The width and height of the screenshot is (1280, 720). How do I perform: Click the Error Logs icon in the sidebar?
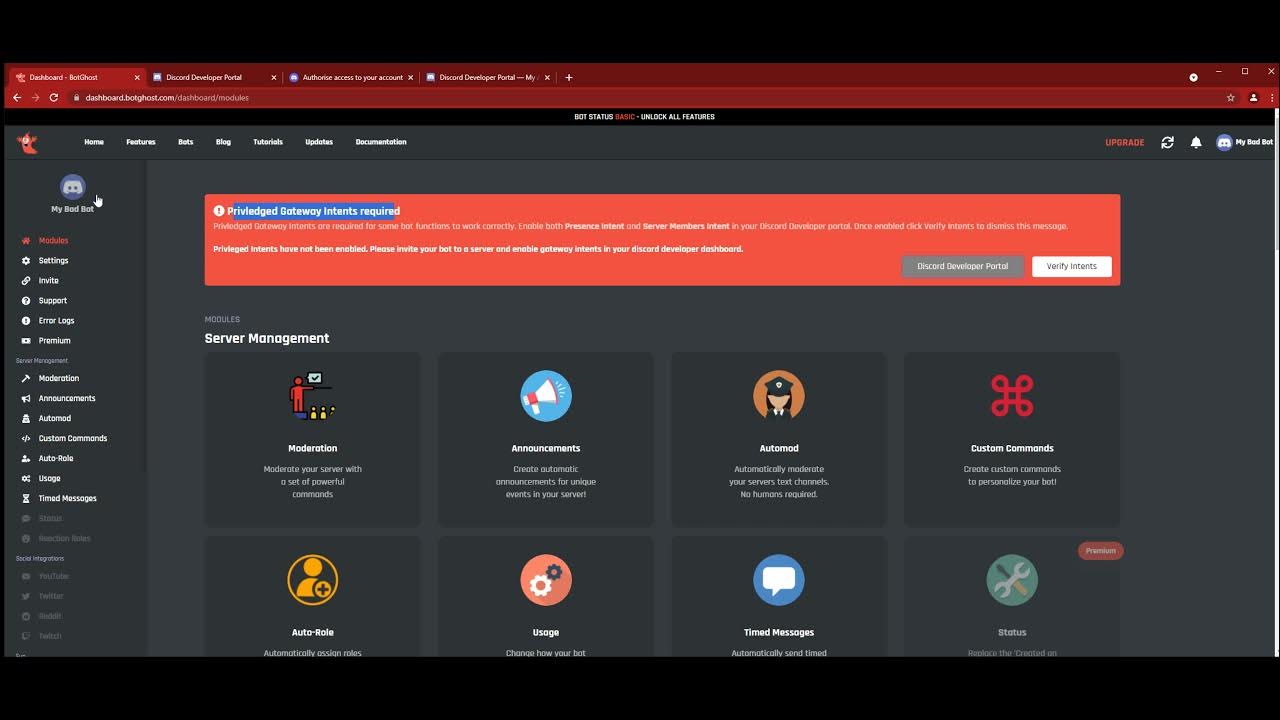[26, 320]
